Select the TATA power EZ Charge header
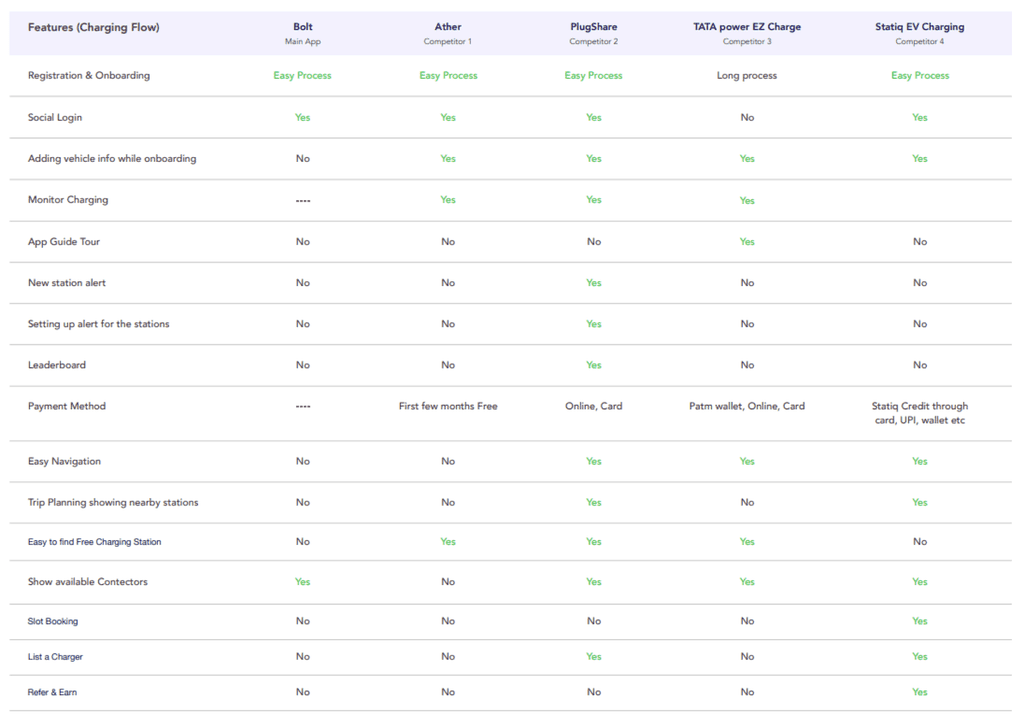The height and width of the screenshot is (716, 1024). point(747,33)
